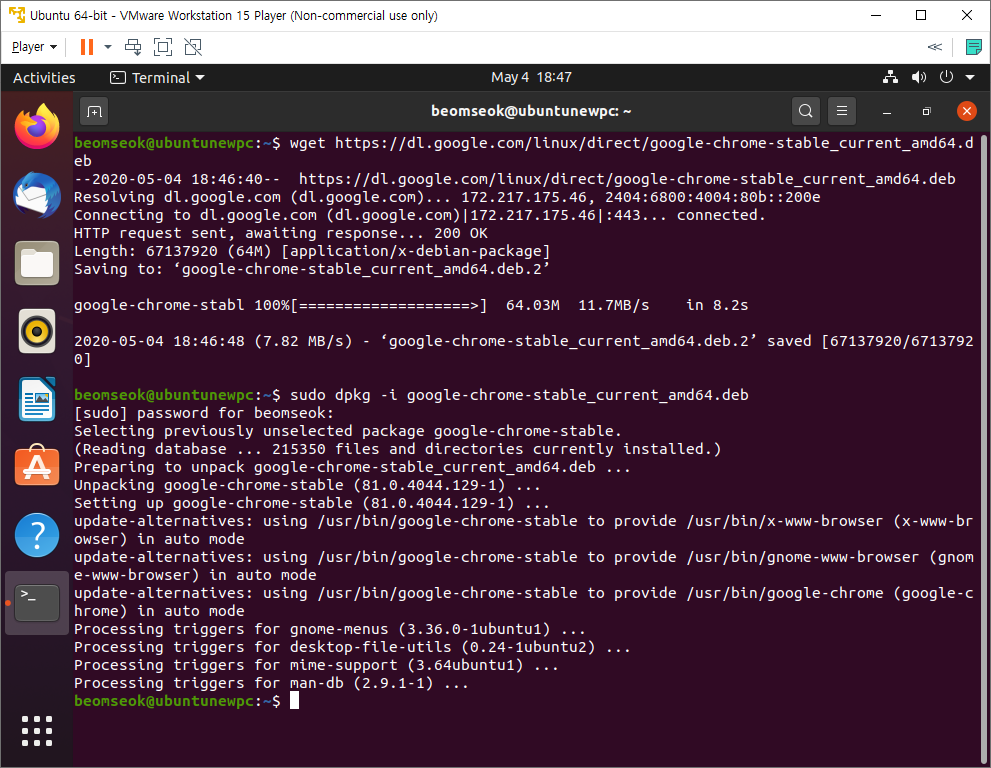Click at the terminal prompt cursor
This screenshot has height=768, width=991.
point(295,700)
